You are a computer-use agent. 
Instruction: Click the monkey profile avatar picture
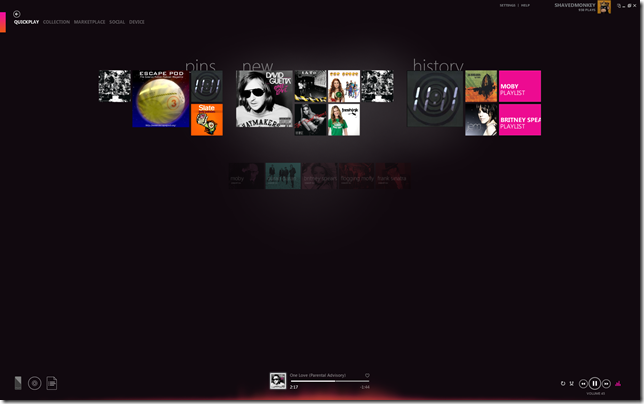coord(604,7)
